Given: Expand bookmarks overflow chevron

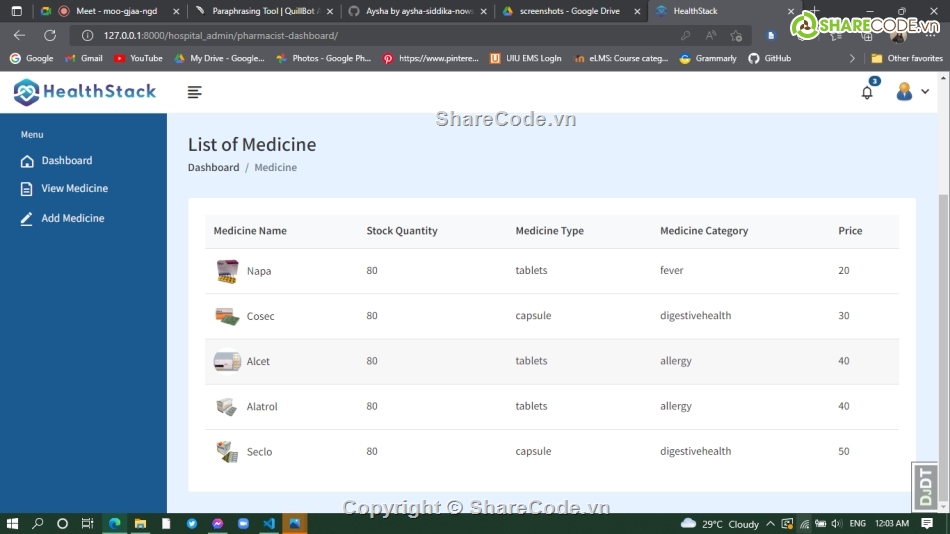Looking at the screenshot, I should tap(852, 58).
